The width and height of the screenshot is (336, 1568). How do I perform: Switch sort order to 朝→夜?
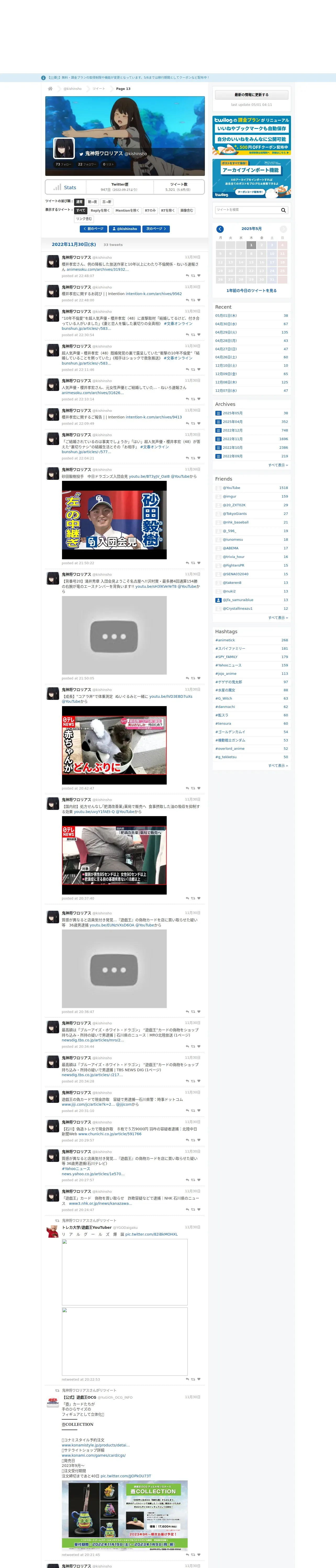point(92,202)
